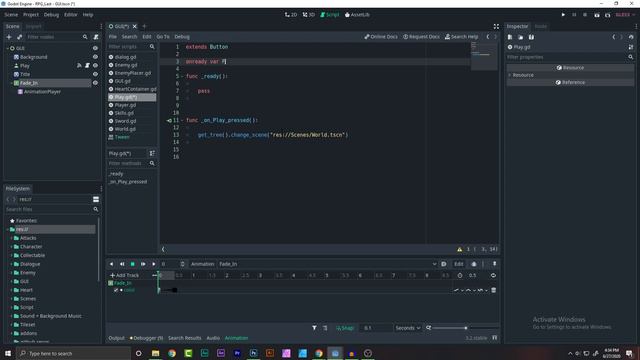
Task: Select Player.gd in script list
Action: 125,105
